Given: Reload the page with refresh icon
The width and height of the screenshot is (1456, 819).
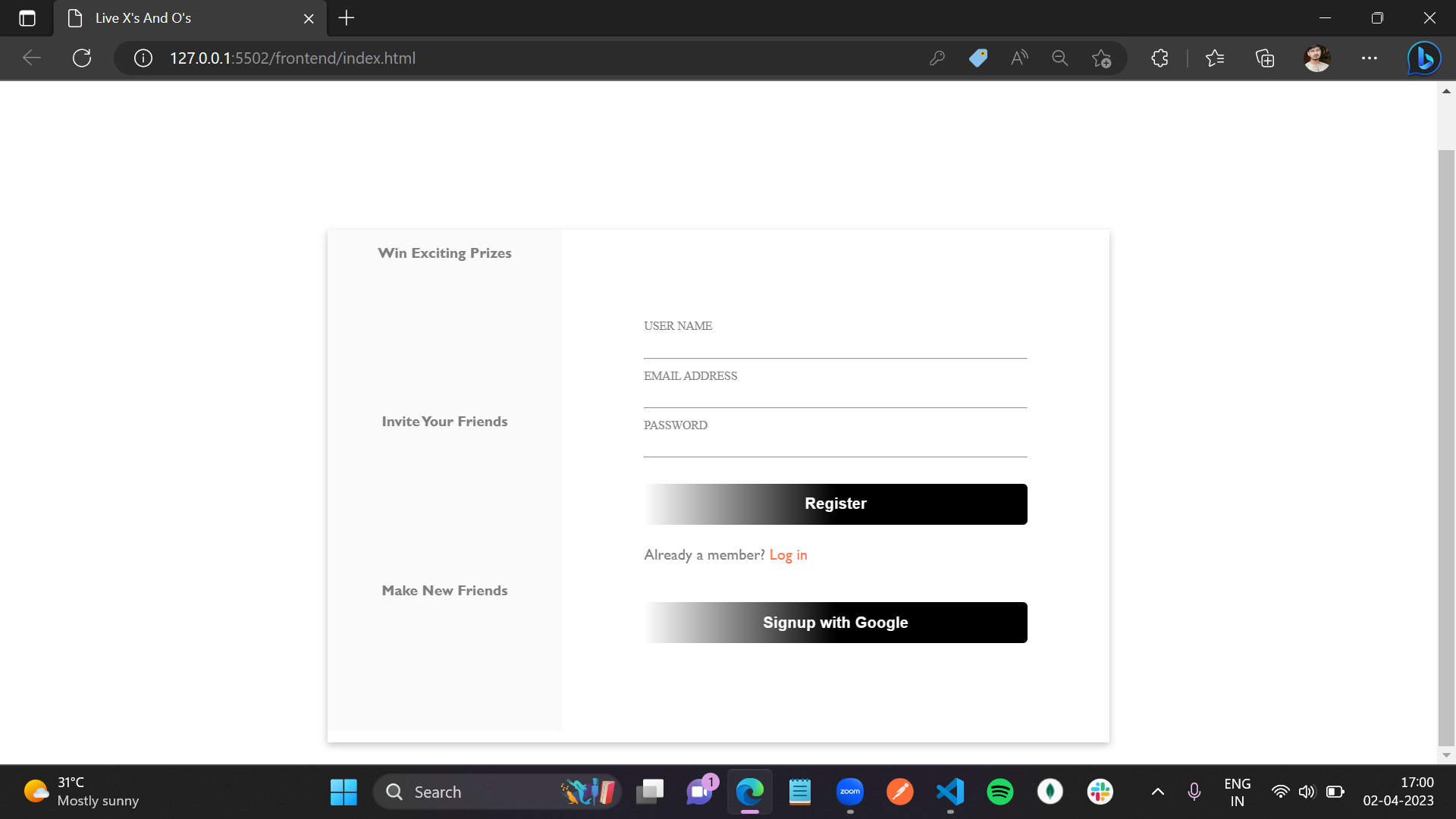Looking at the screenshot, I should pos(82,58).
